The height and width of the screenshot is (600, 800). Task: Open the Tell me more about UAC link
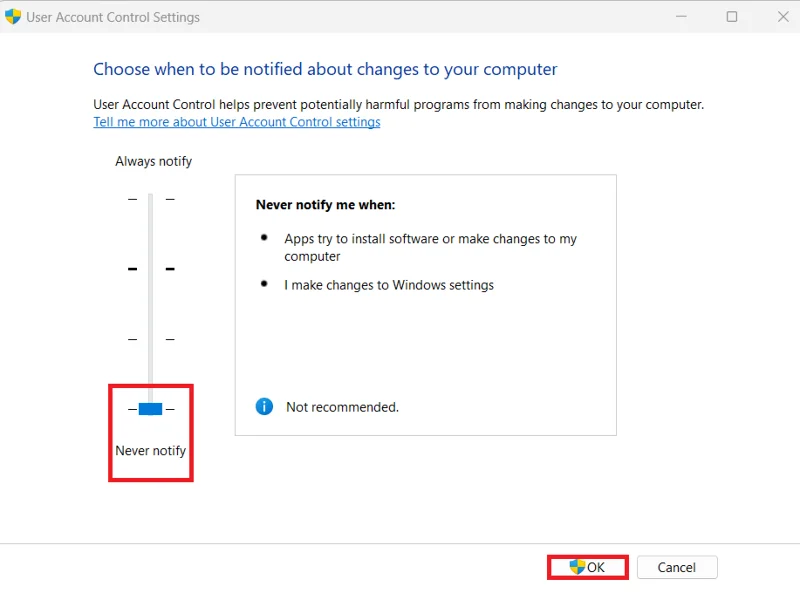237,122
